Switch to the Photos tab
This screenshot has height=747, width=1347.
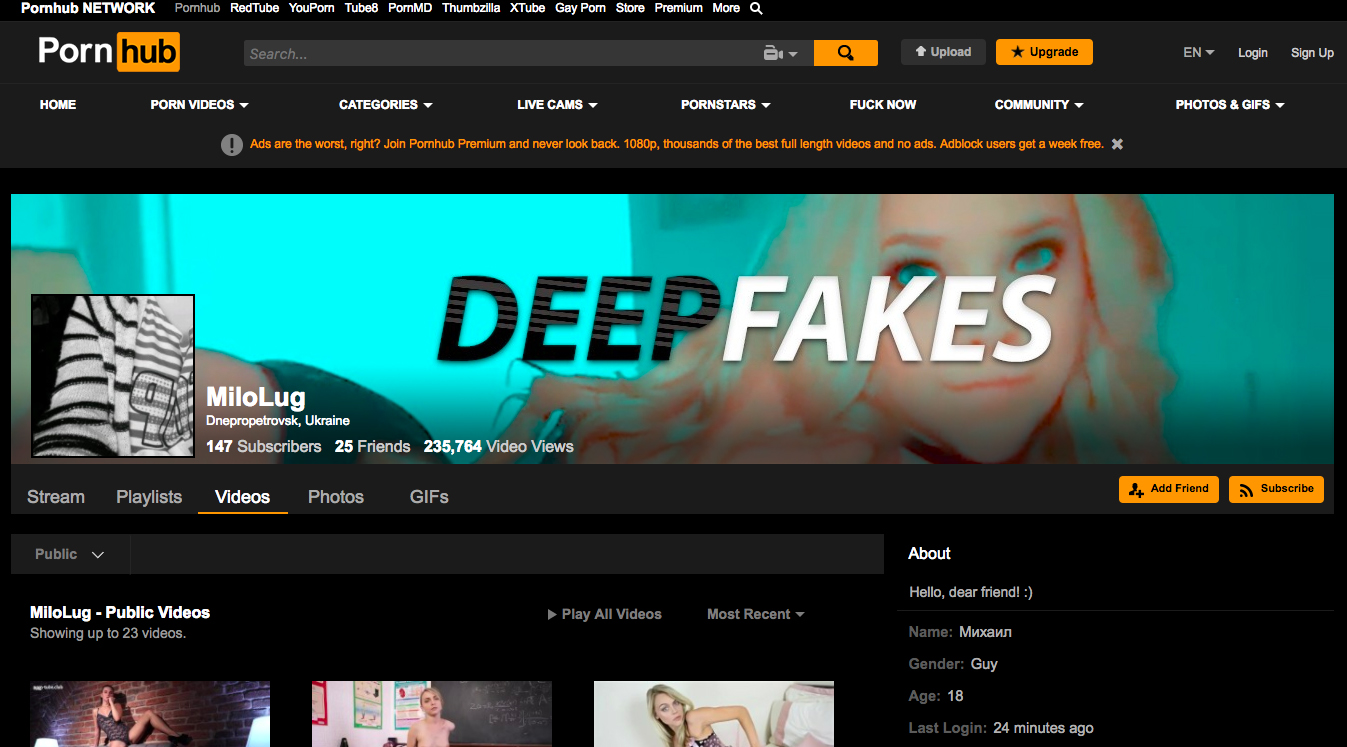point(336,497)
